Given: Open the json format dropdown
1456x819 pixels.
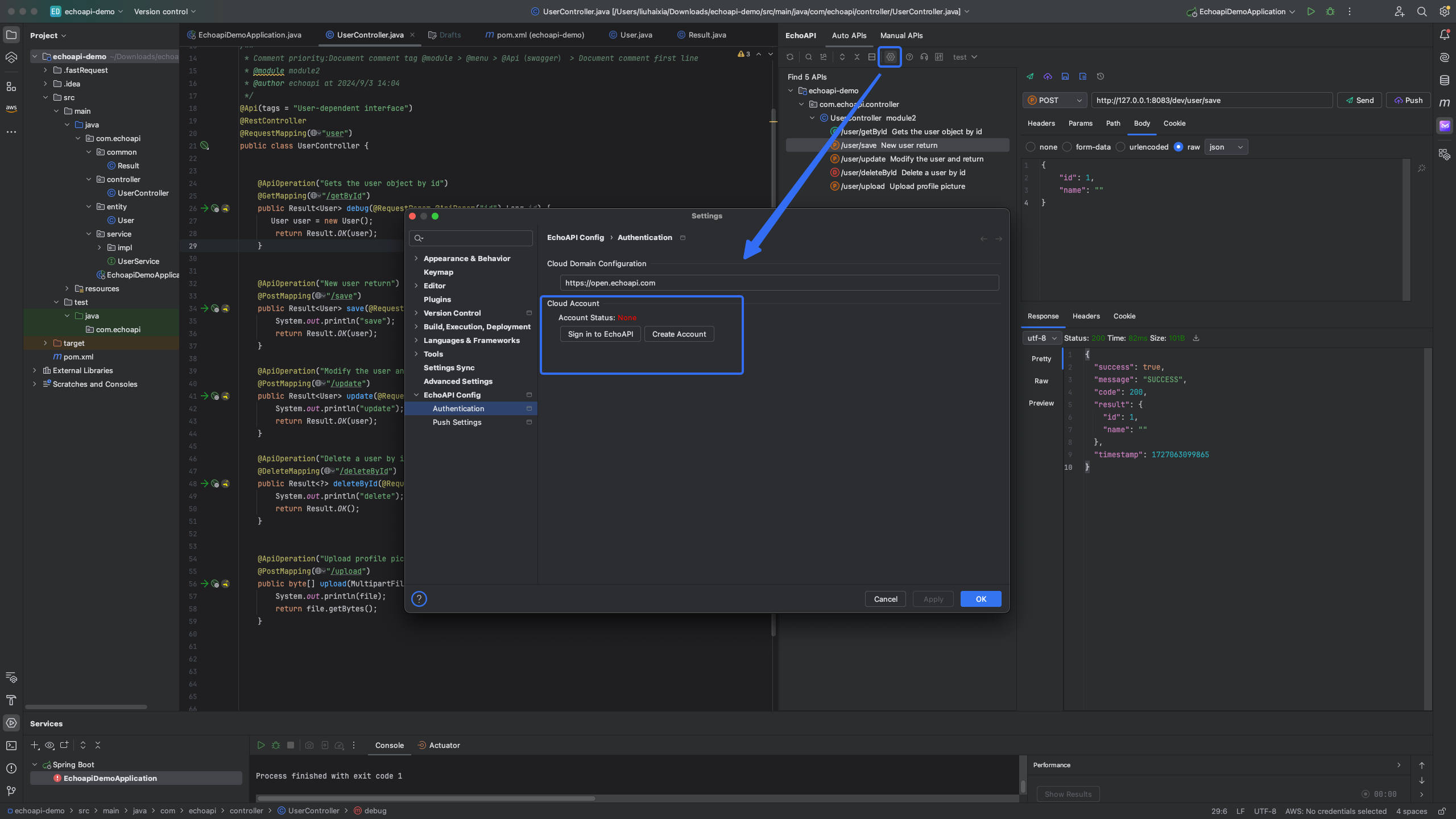Looking at the screenshot, I should tap(1226, 147).
